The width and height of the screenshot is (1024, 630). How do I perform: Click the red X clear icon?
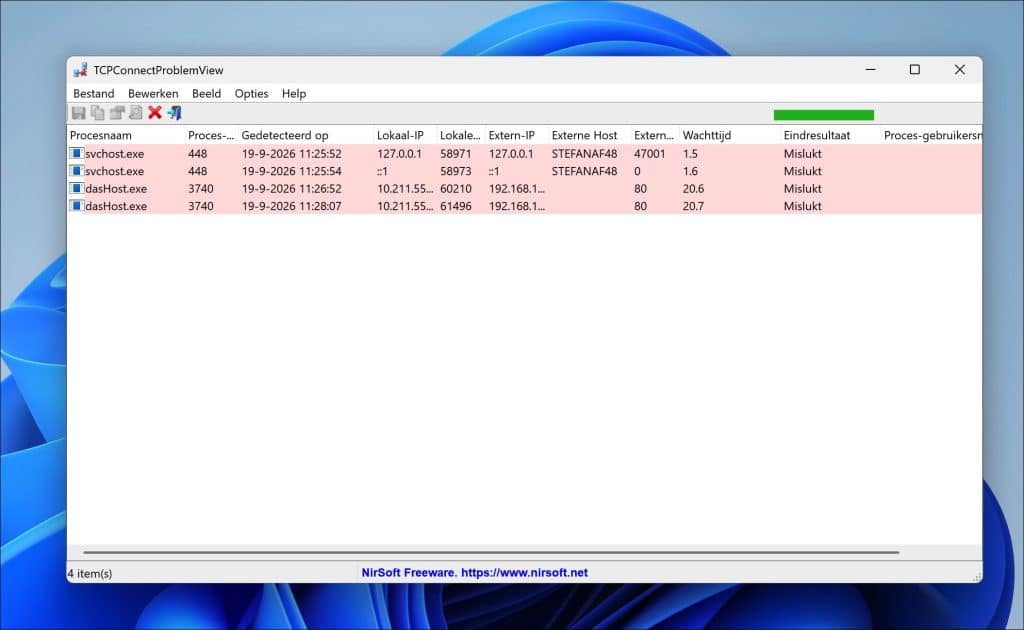155,113
